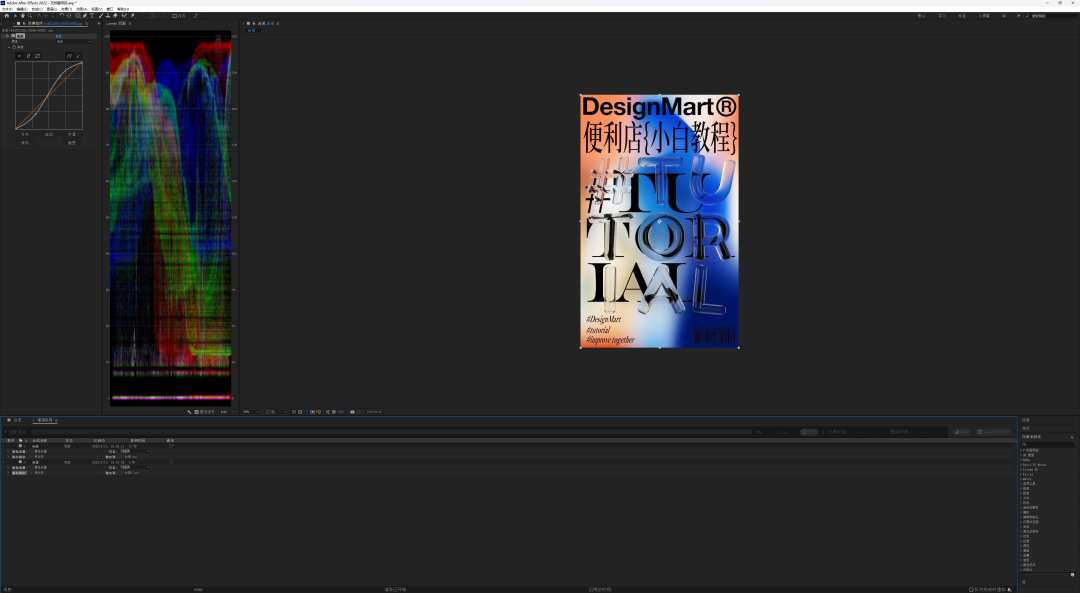Open the 合成 (Composition) menu
Screen dimensions: 1080x593
(x=37, y=9)
